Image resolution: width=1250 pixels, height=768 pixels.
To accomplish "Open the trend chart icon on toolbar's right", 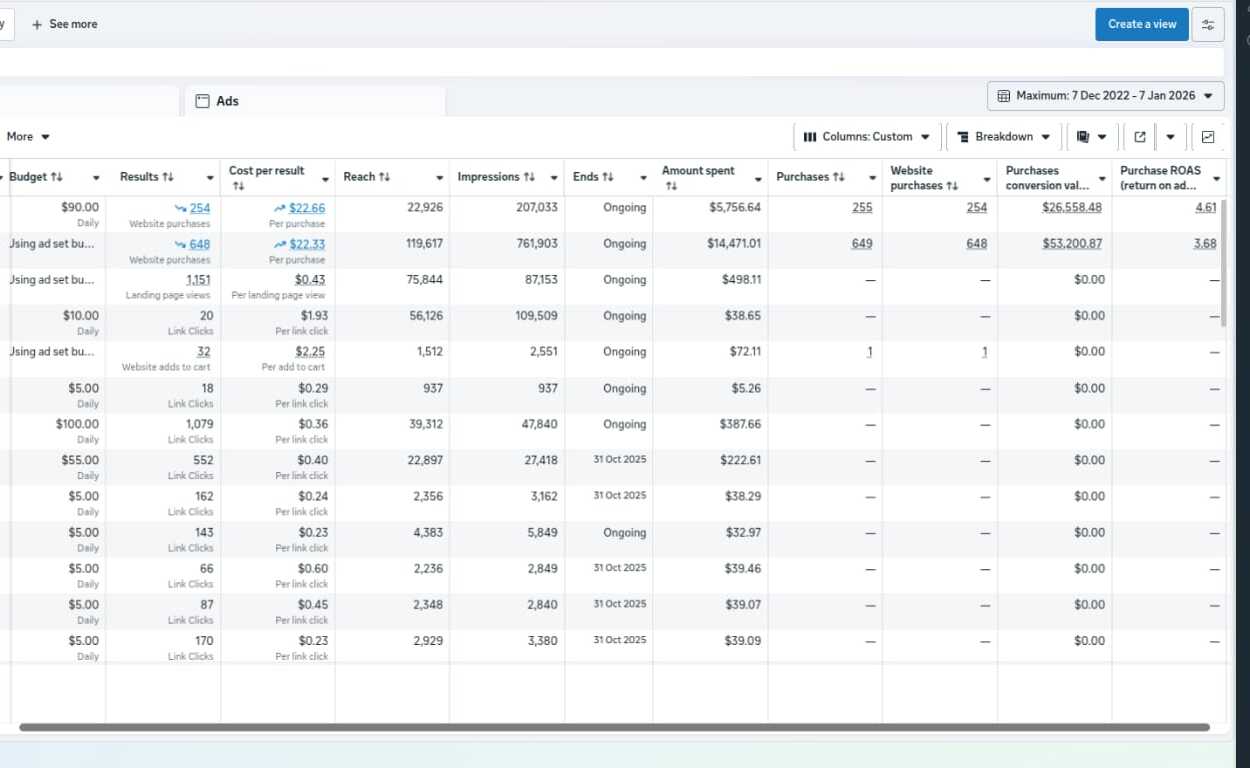I will pos(1208,136).
